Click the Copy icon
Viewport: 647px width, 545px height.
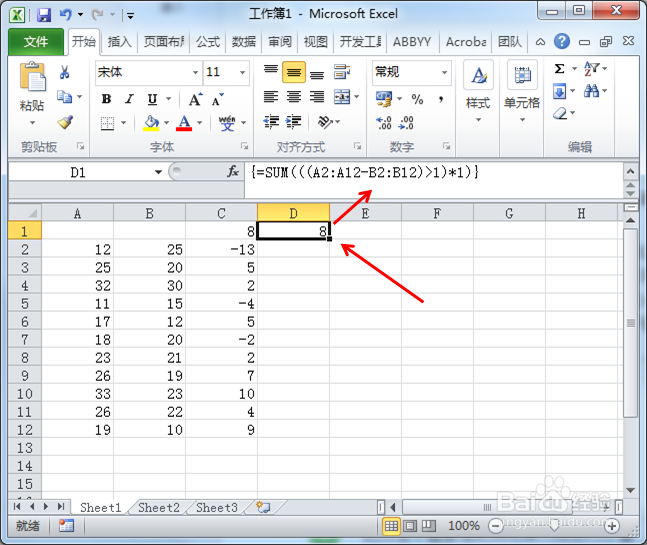click(x=65, y=97)
